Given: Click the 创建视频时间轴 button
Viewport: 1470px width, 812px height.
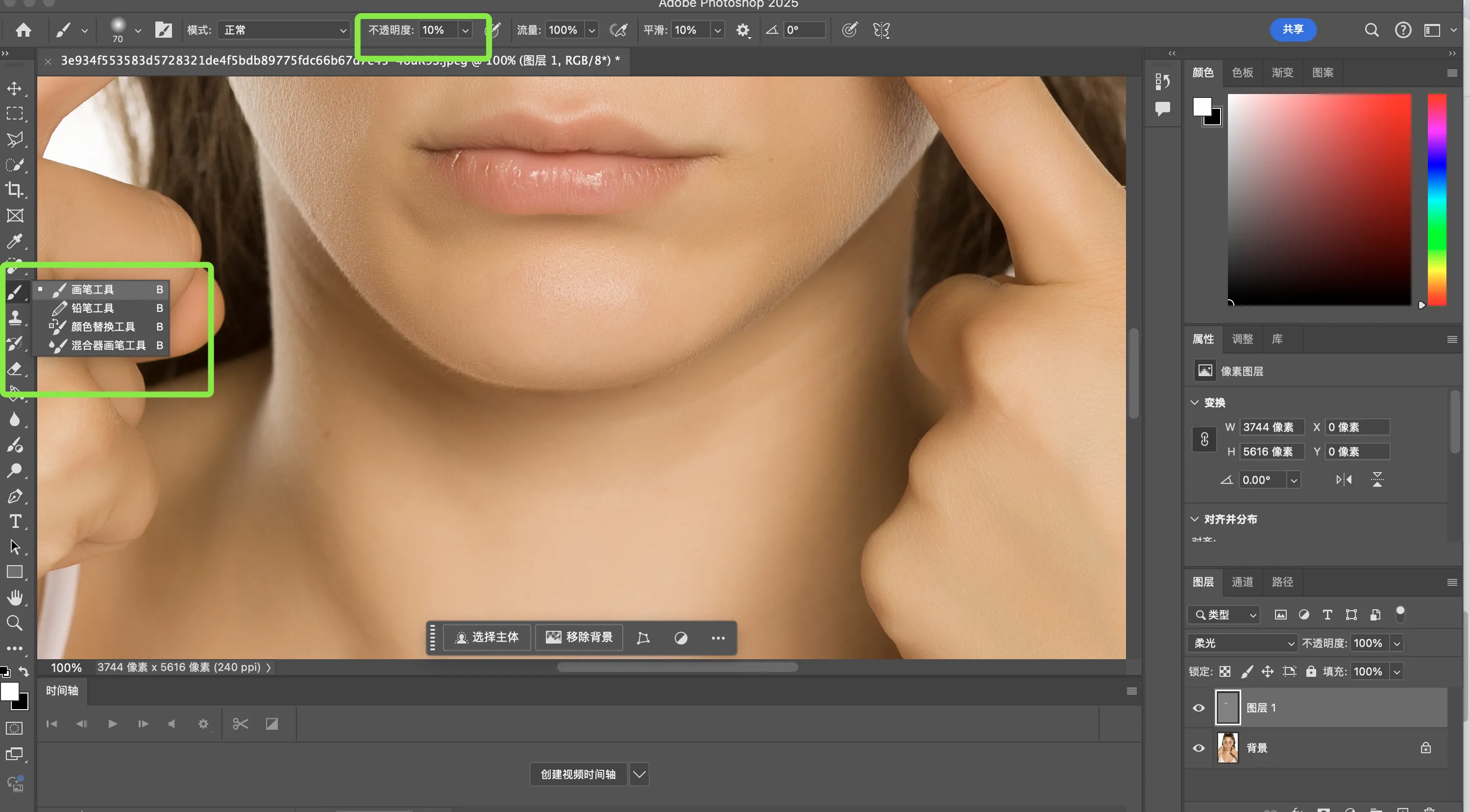Looking at the screenshot, I should pos(578,774).
